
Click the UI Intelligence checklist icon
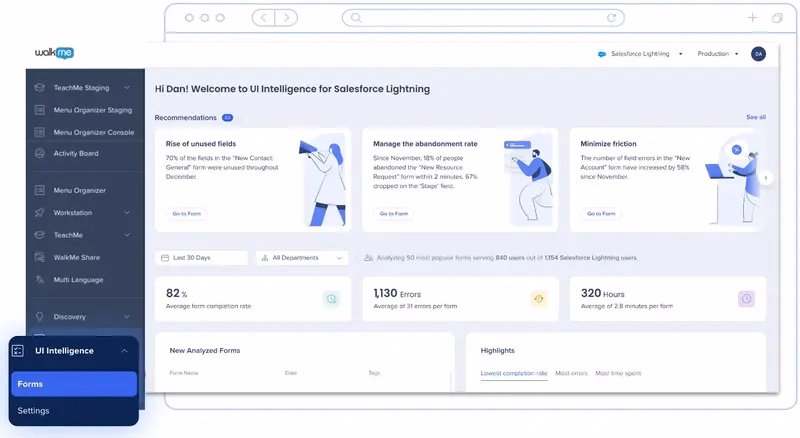click(18, 351)
